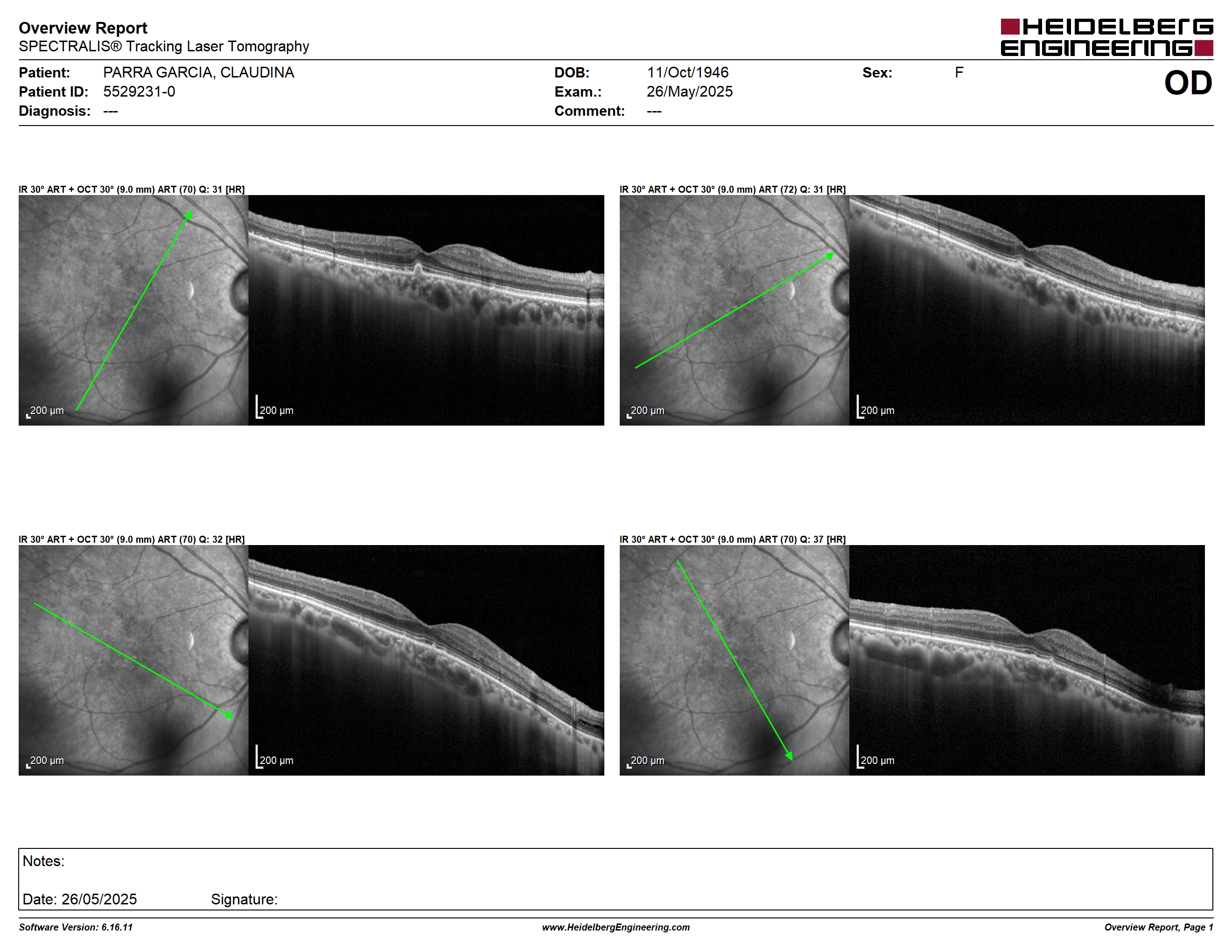
Task: Open the www.HeidelbergEngineering.com link
Action: click(x=616, y=927)
